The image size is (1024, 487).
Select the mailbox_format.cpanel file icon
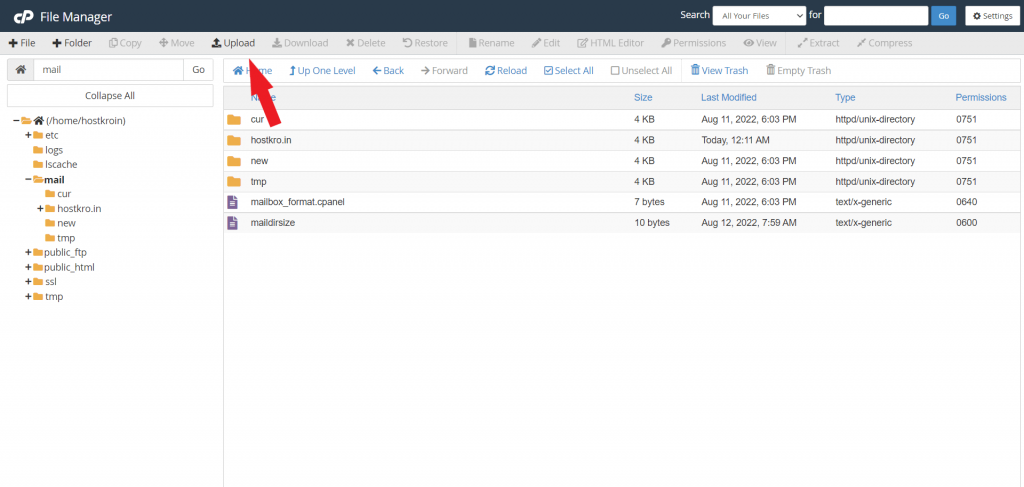(x=232, y=202)
